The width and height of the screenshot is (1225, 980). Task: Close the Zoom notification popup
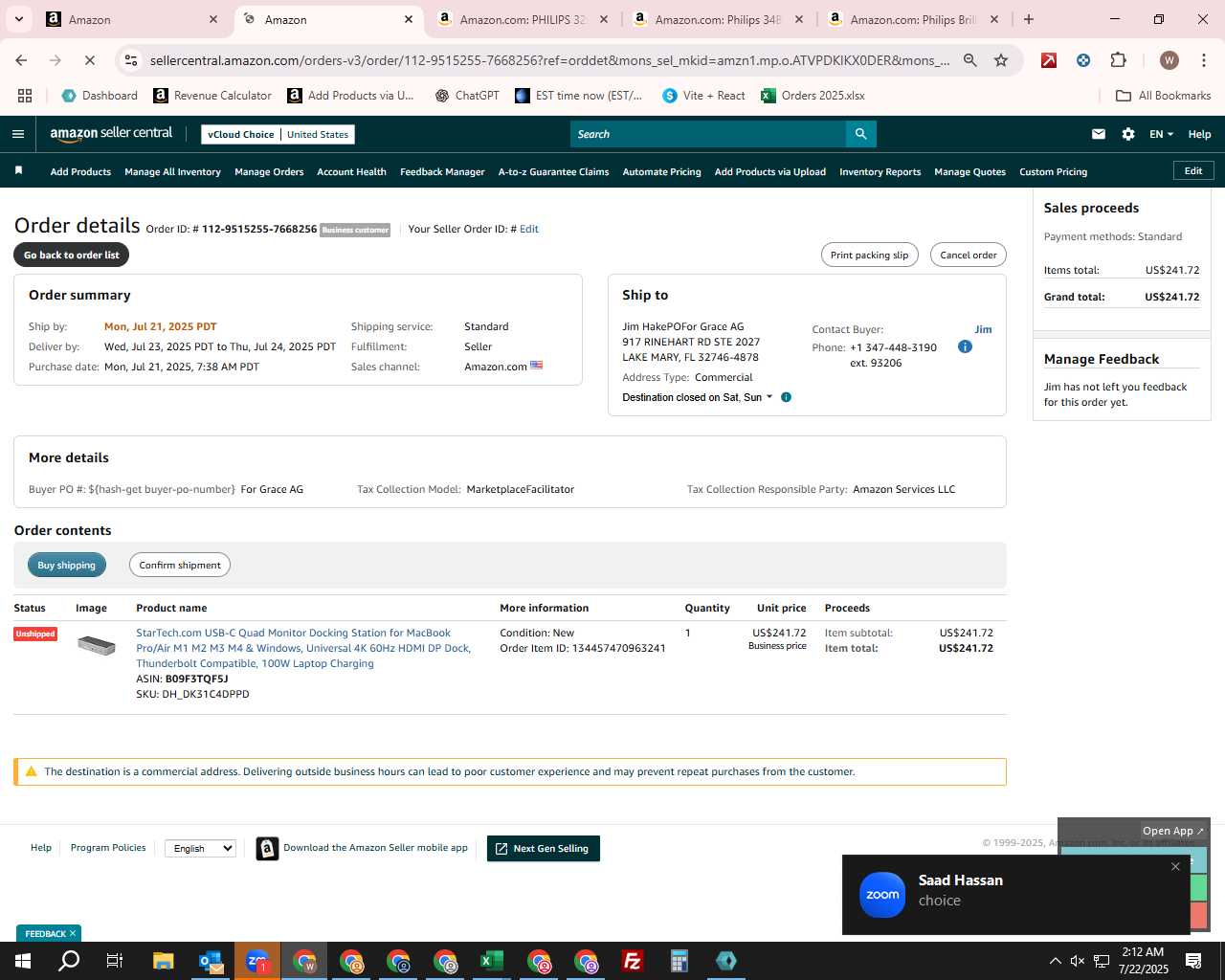(x=1175, y=866)
